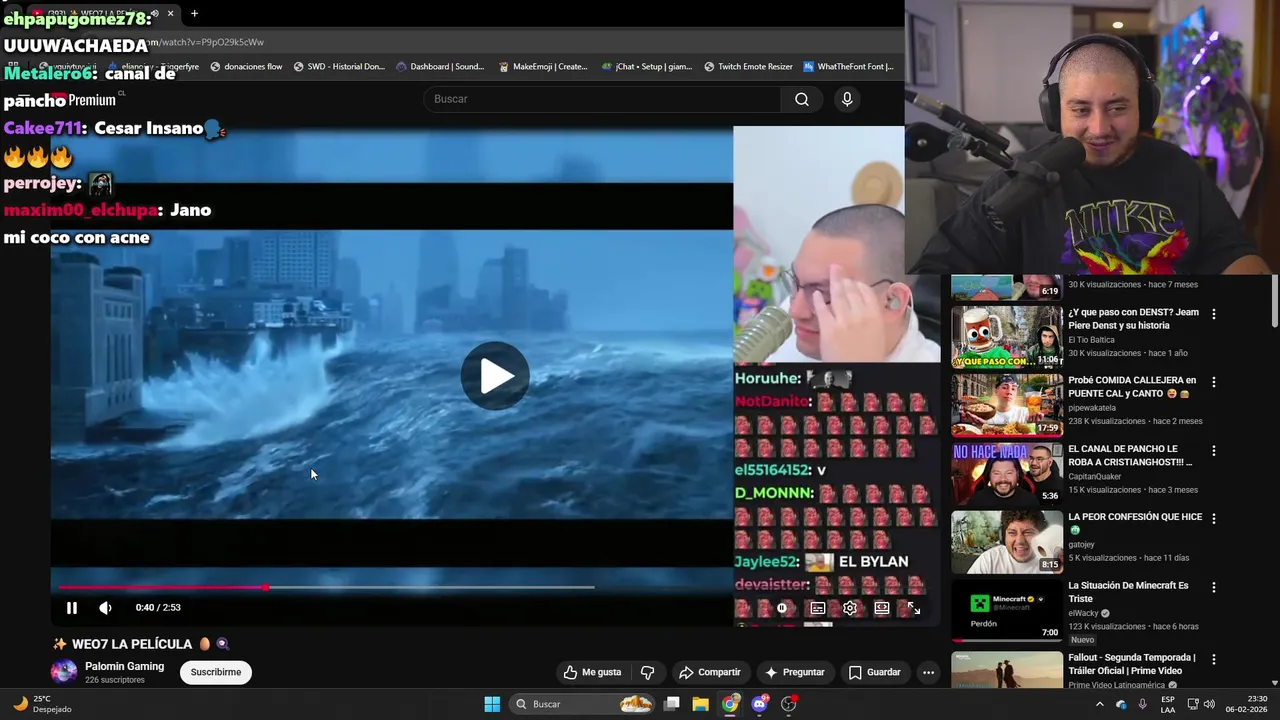Open the donaciones flow bookmark
1280x720 pixels.
pos(245,67)
